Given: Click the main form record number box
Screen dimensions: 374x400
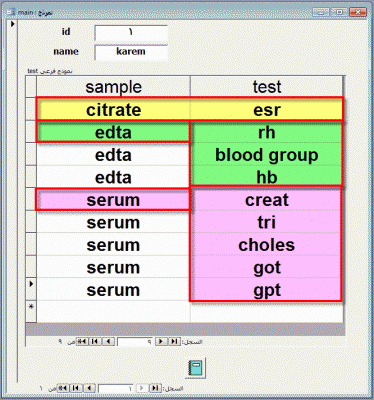Looking at the screenshot, I should tap(116, 388).
